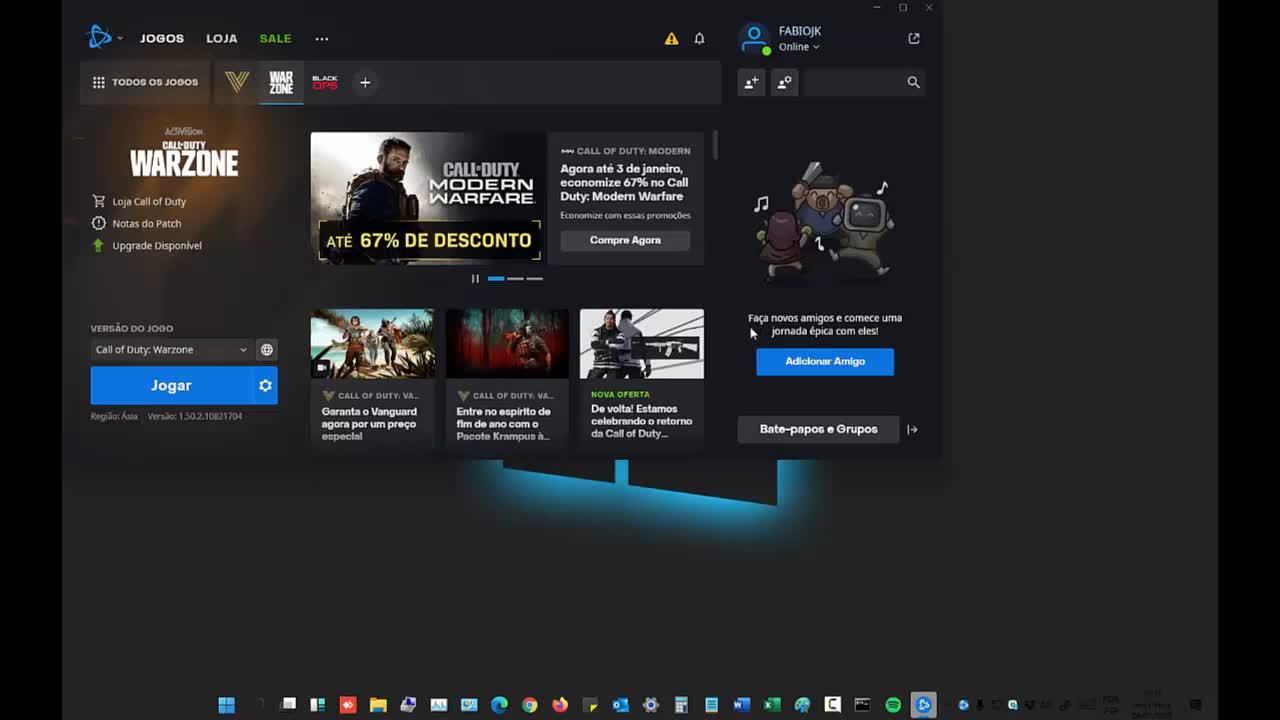Click the globe region selector icon
1280x720 pixels.
(x=267, y=349)
